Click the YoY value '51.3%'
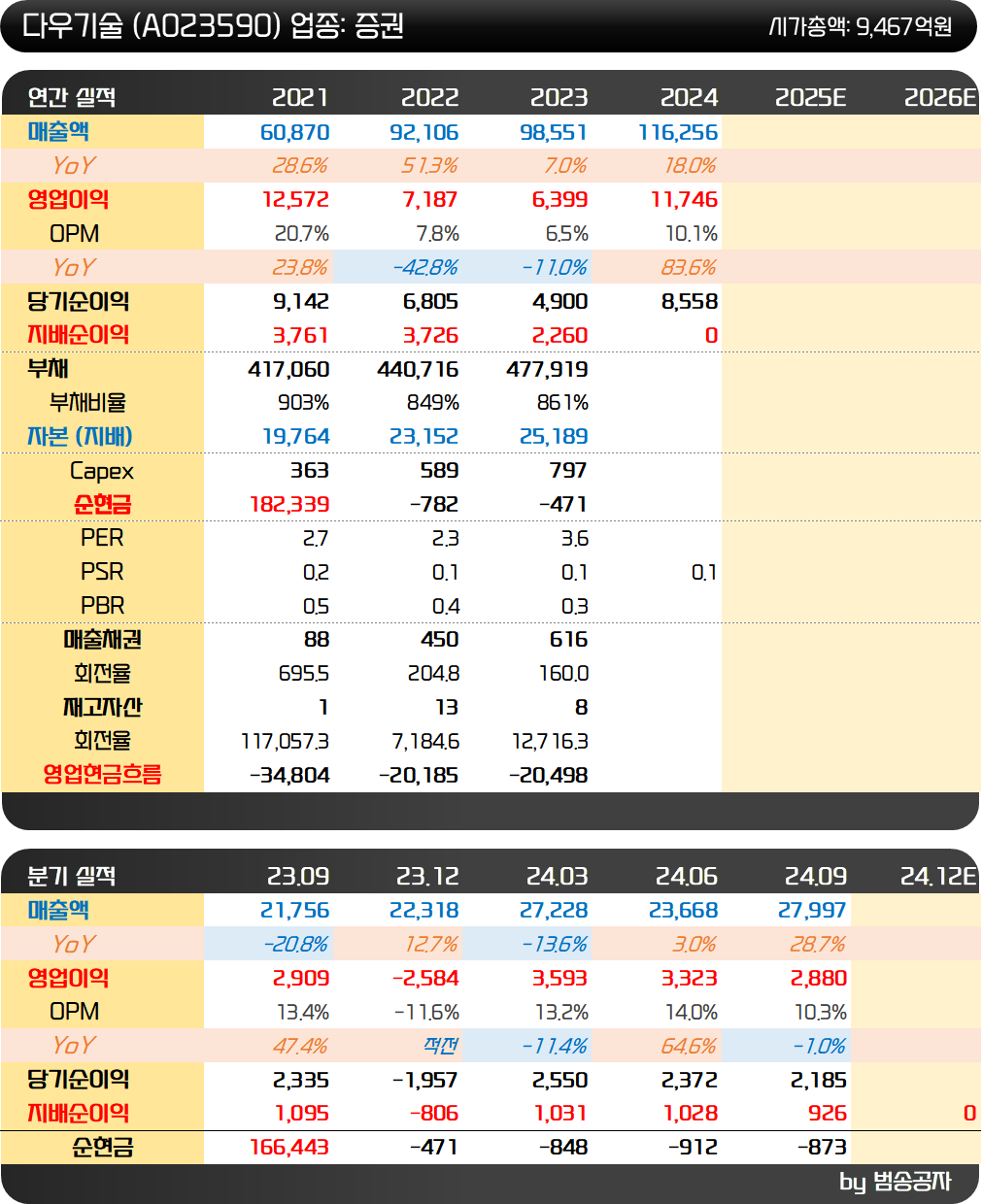This screenshot has width=982, height=1204. click(x=429, y=166)
